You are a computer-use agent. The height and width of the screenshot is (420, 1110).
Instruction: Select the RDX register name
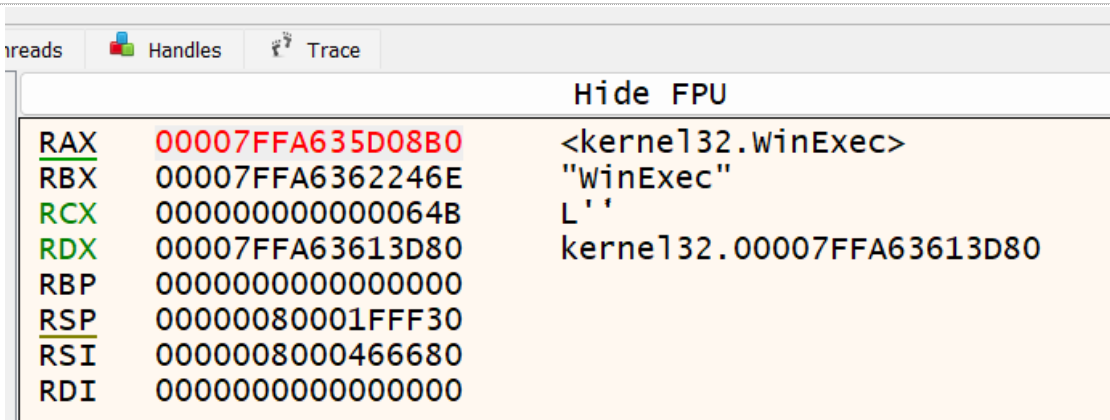[x=67, y=249]
